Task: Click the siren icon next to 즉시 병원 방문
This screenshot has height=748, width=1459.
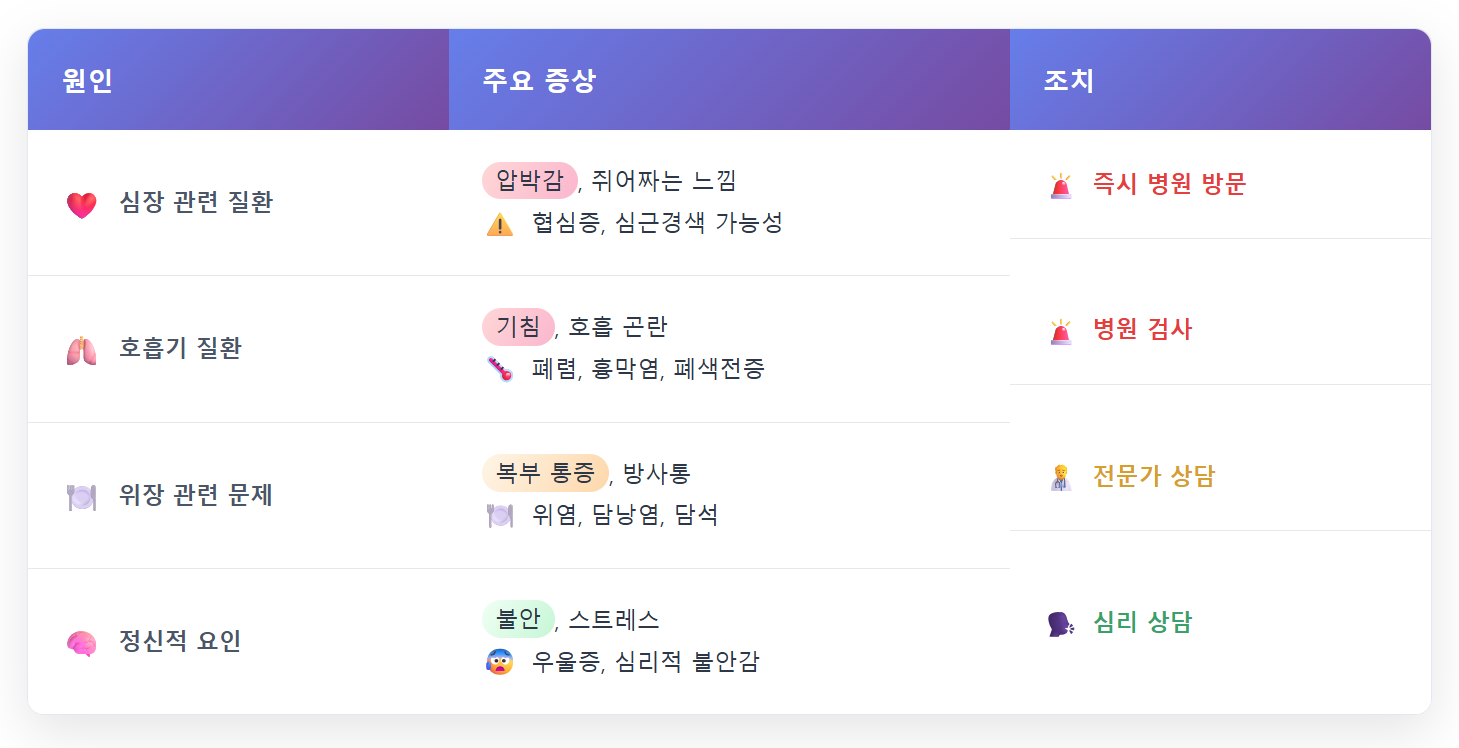Action: point(1061,186)
